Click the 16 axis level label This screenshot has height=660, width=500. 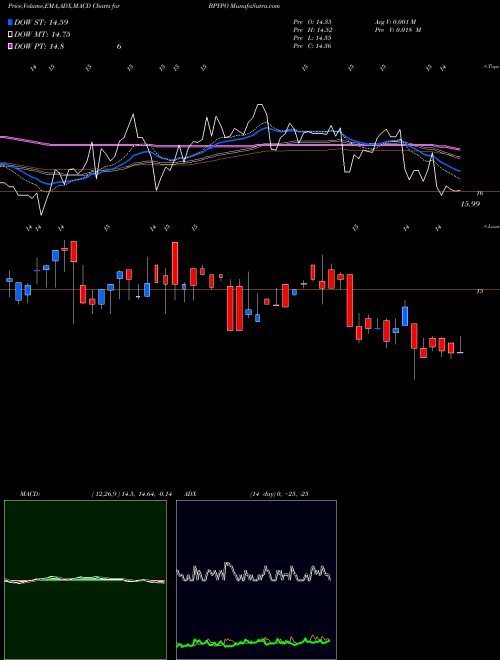click(x=479, y=193)
